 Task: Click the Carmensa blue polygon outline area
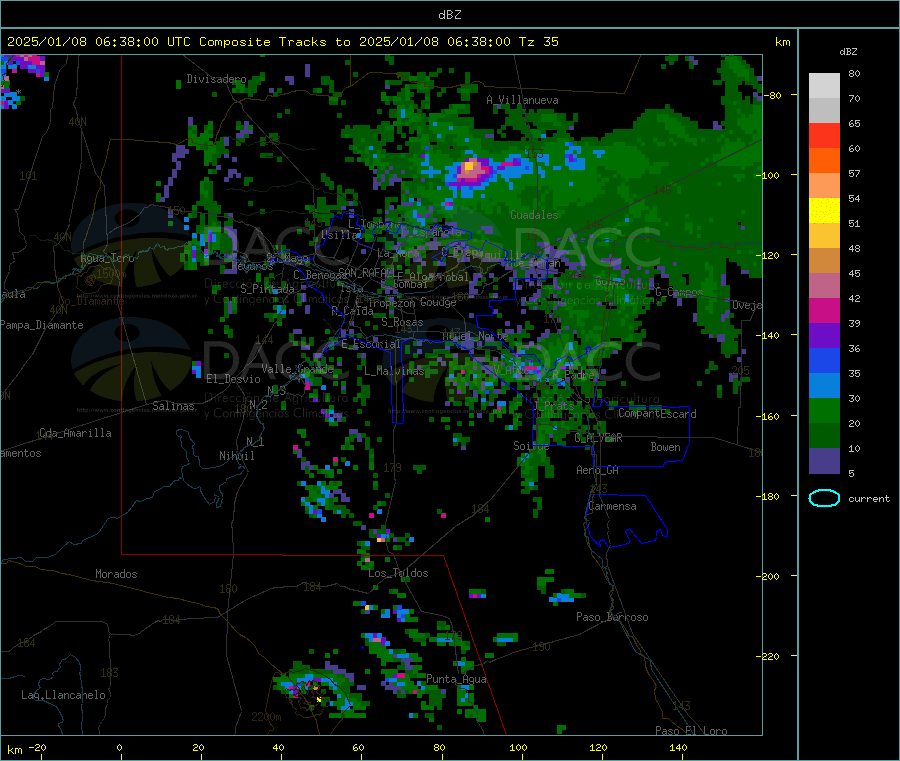tap(626, 520)
